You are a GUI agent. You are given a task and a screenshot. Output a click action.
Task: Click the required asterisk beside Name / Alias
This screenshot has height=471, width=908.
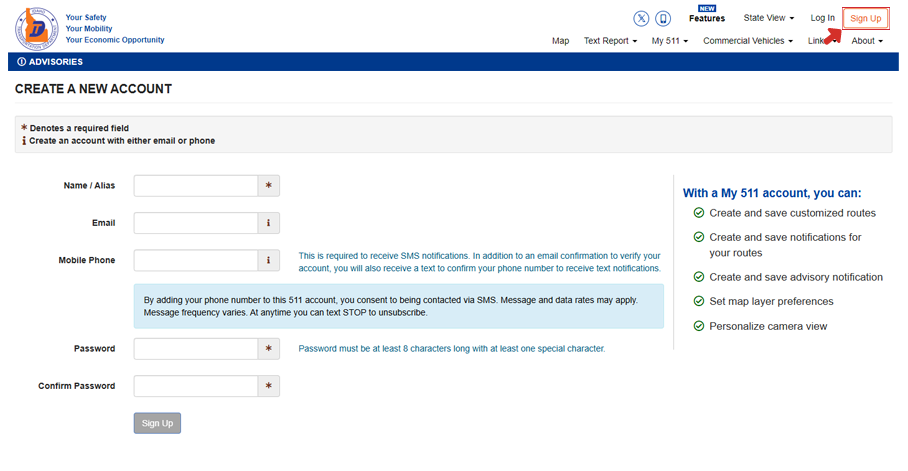[x=269, y=186]
